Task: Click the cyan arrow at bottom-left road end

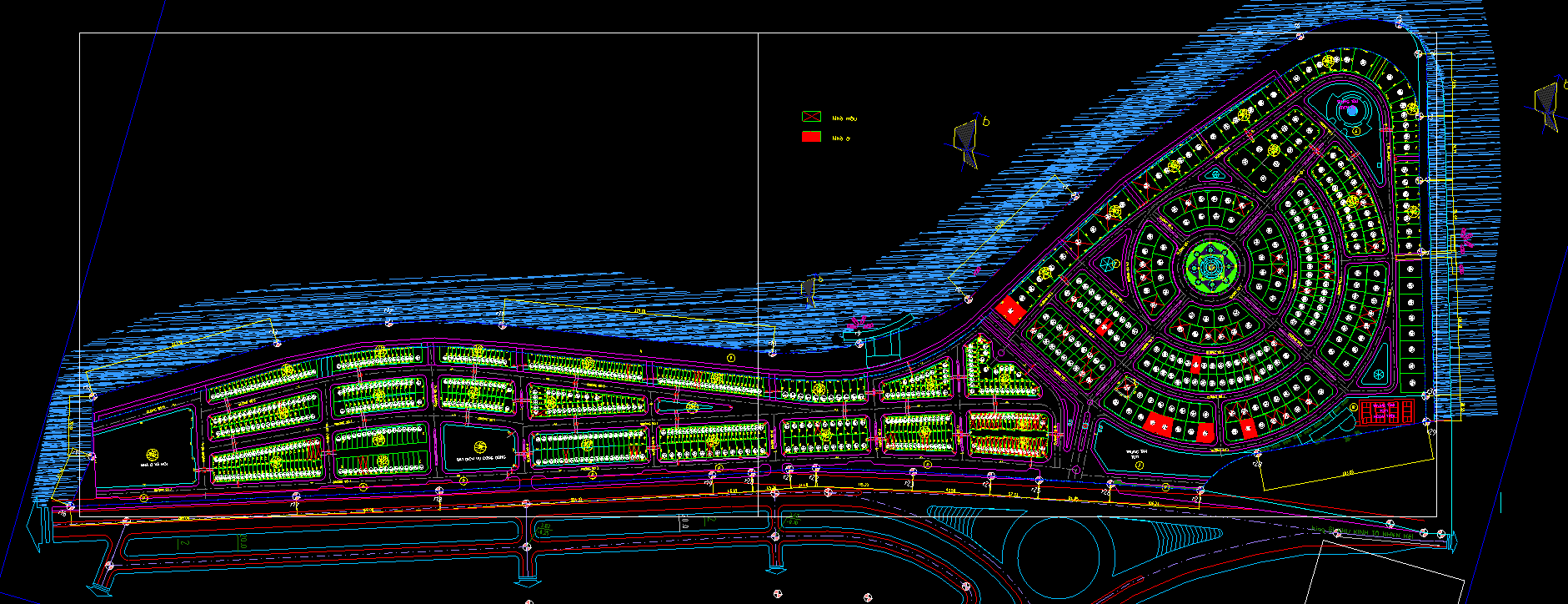Action: pos(33,526)
